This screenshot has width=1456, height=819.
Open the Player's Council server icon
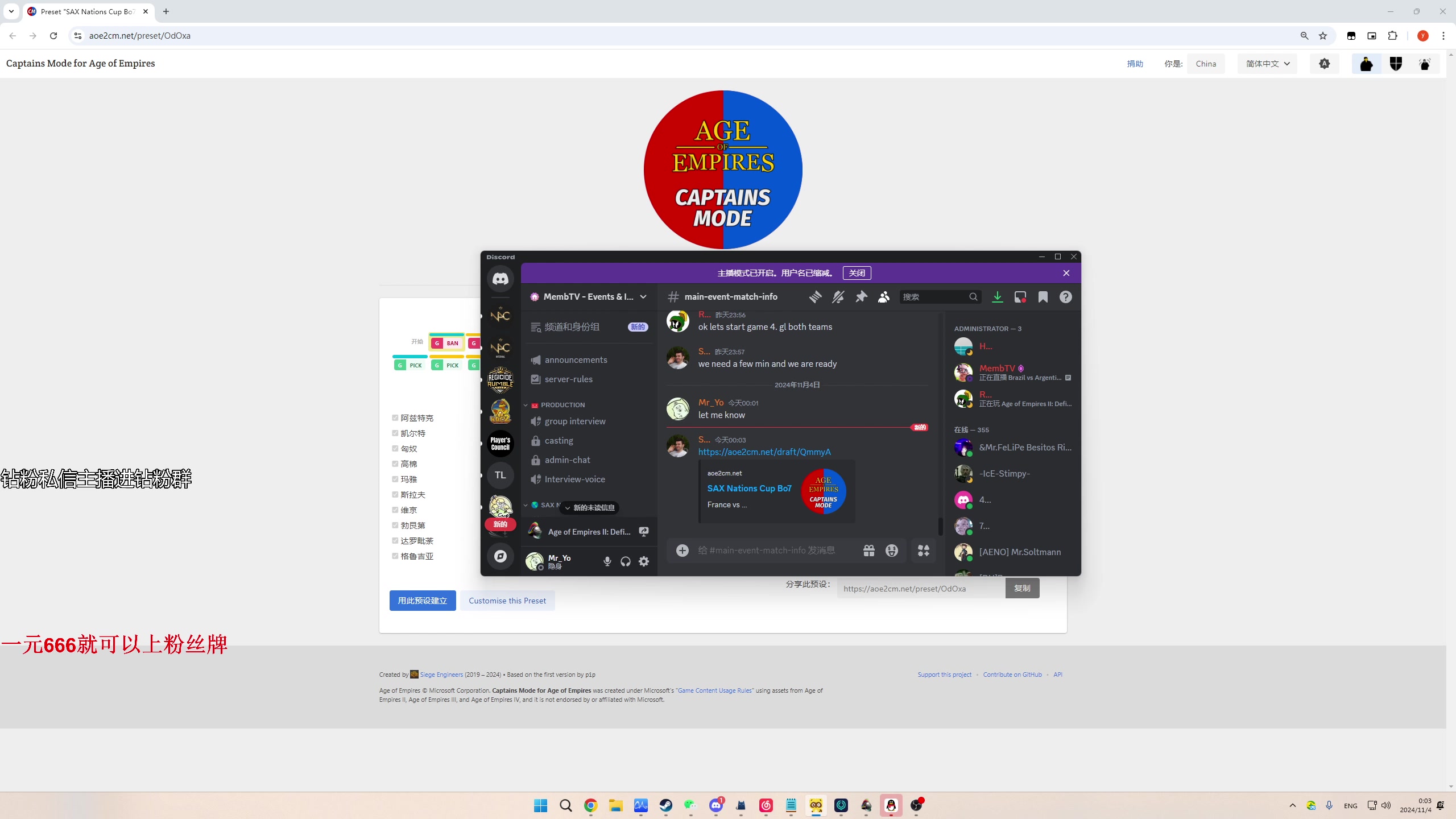500,444
